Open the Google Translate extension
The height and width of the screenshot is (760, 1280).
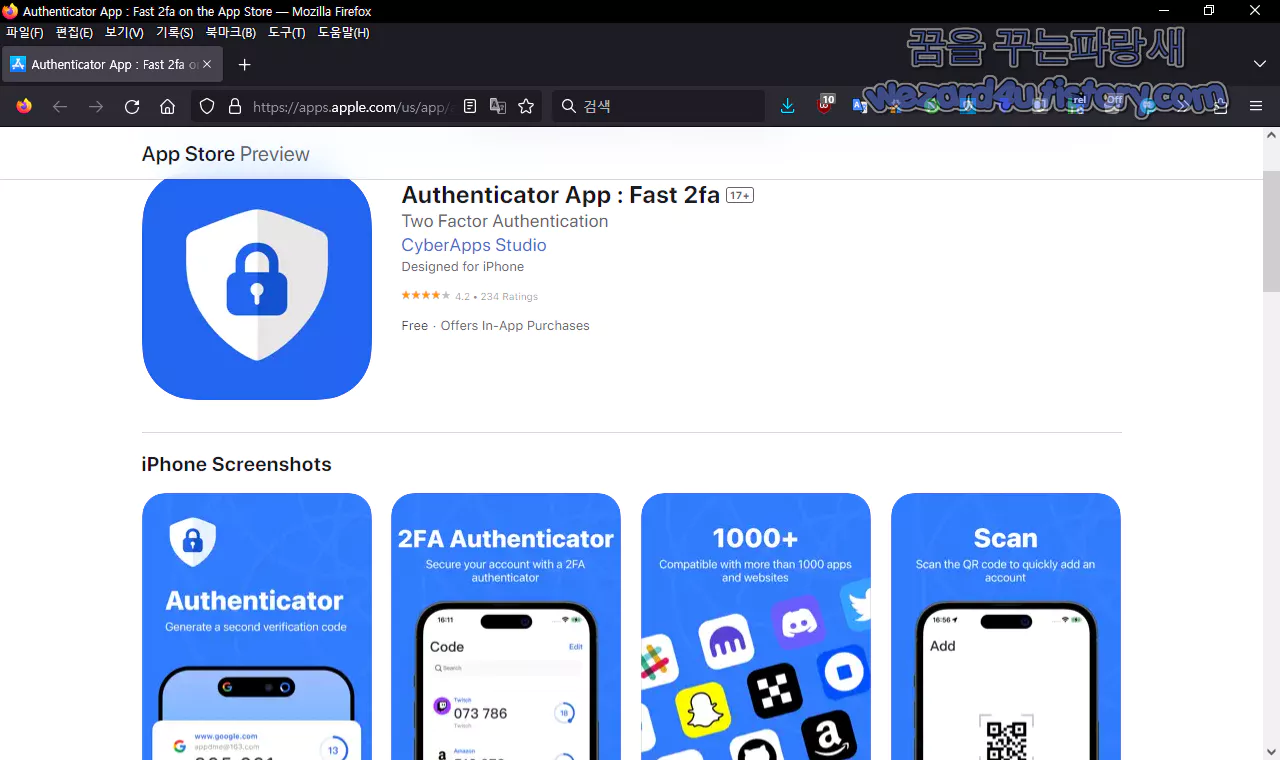point(860,106)
